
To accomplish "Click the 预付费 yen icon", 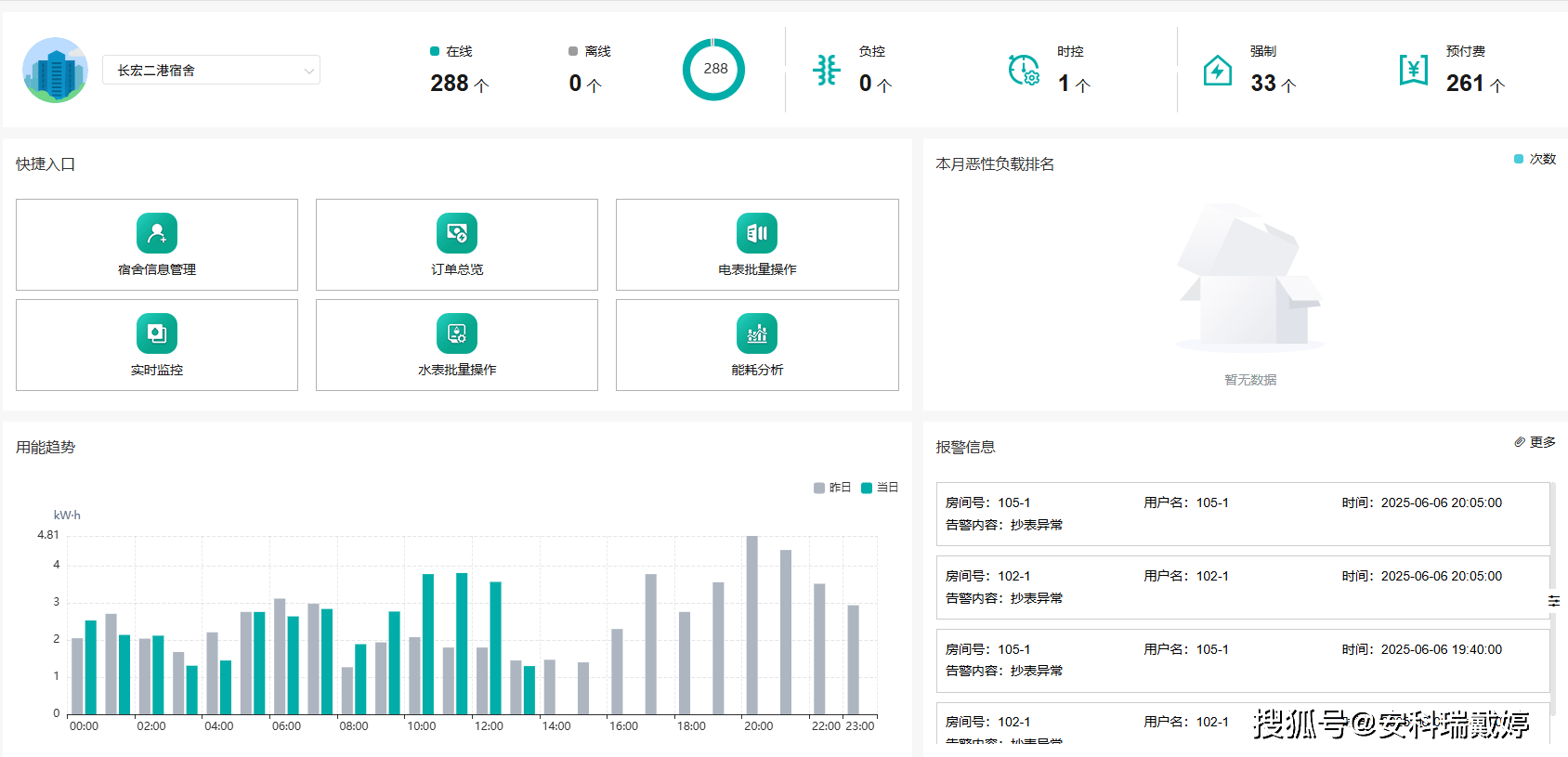I will pos(1414,70).
